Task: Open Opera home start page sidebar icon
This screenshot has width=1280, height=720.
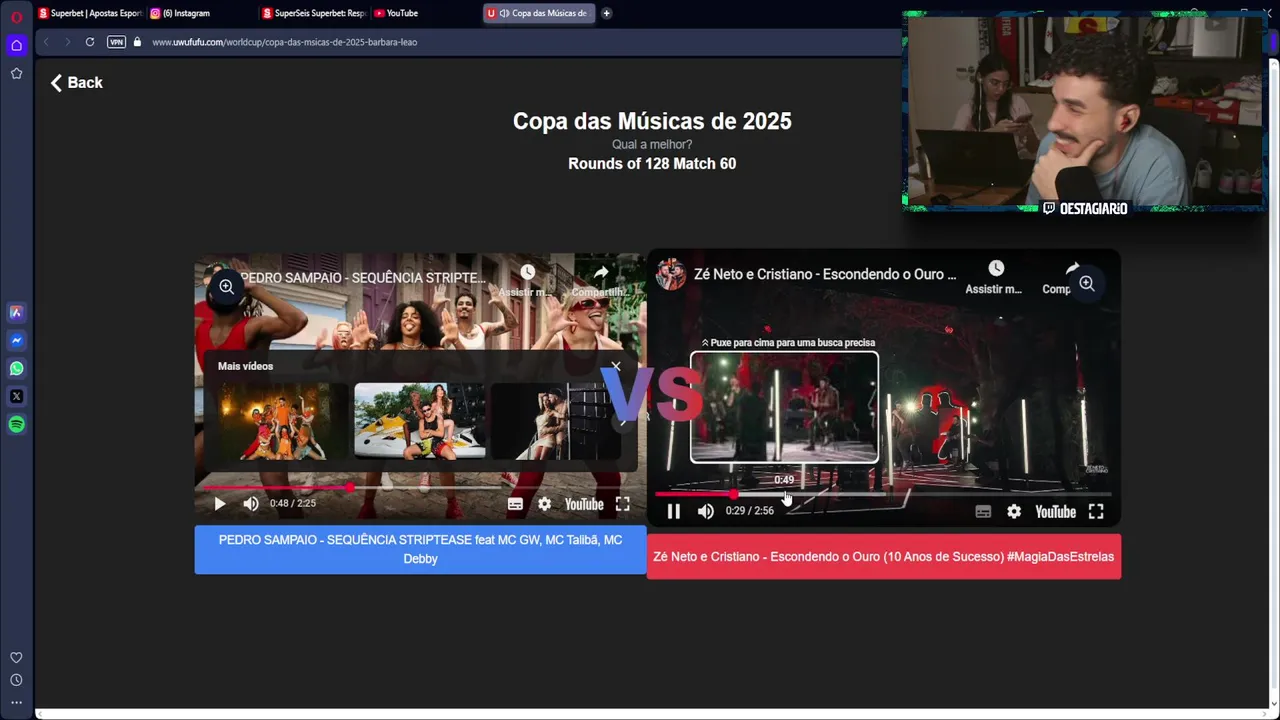Action: pyautogui.click(x=16, y=45)
